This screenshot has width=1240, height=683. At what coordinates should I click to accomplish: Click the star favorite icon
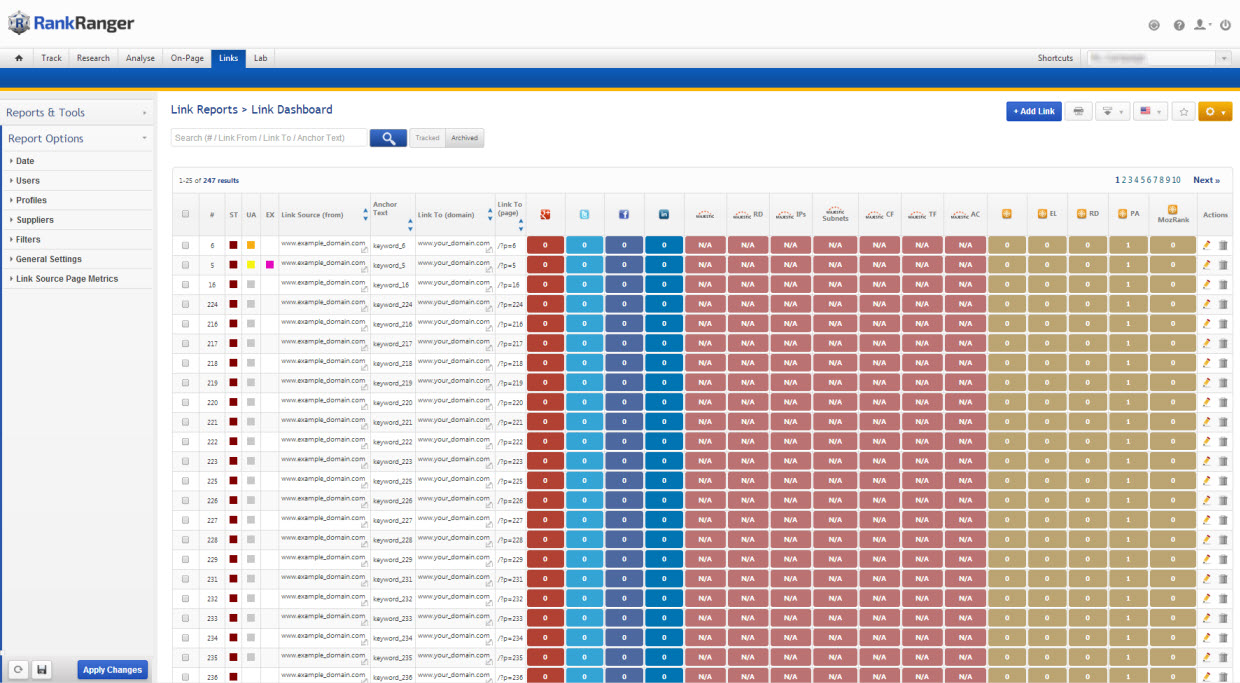point(1183,111)
